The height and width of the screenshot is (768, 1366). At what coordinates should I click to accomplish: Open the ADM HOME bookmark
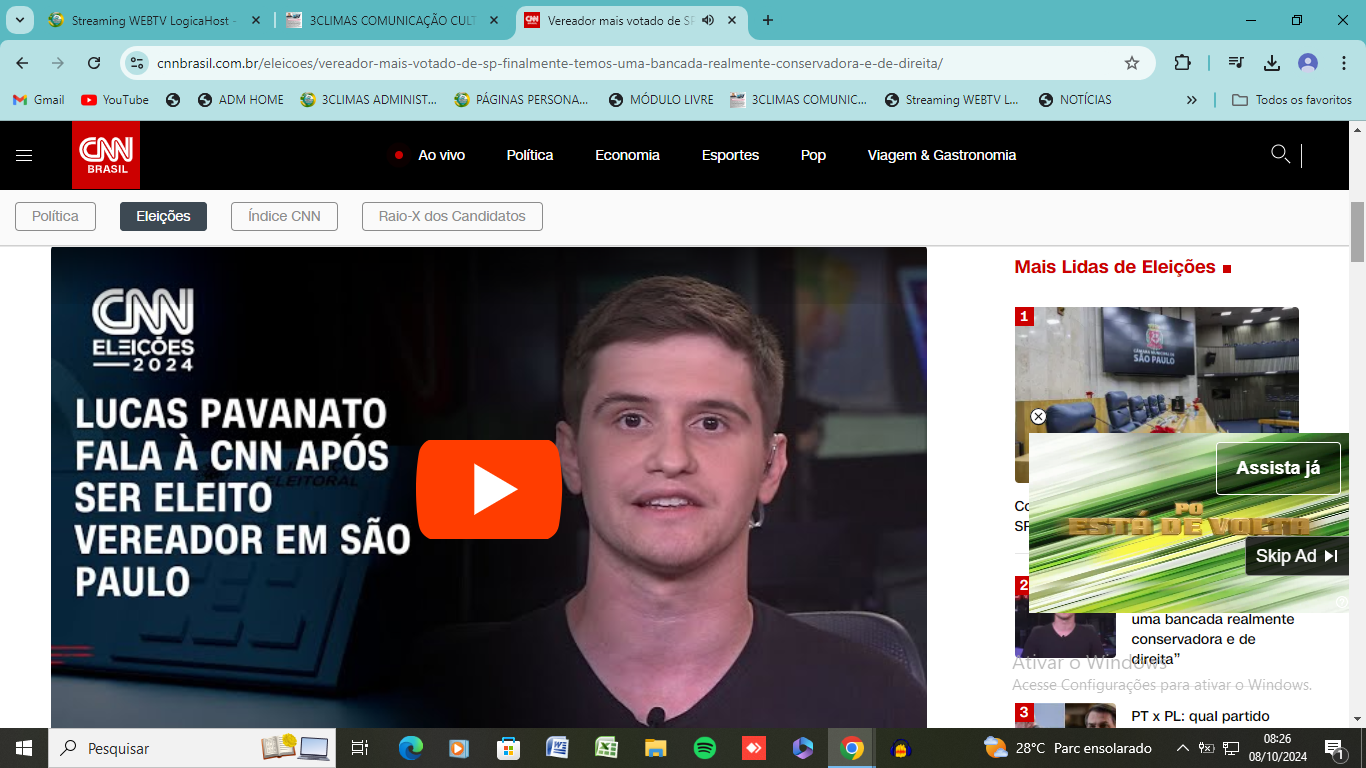coord(241,100)
